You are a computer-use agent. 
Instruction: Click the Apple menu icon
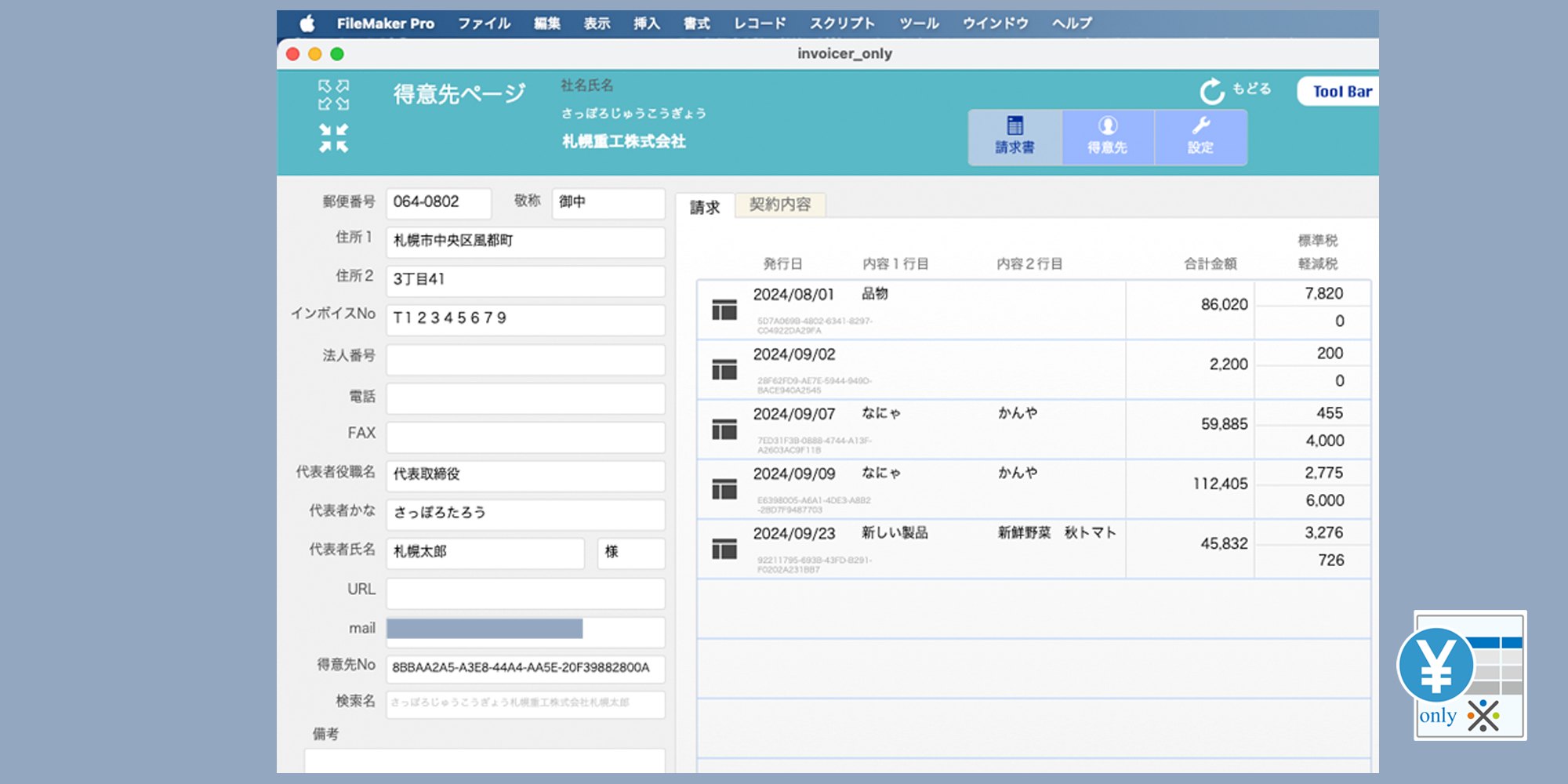307,24
